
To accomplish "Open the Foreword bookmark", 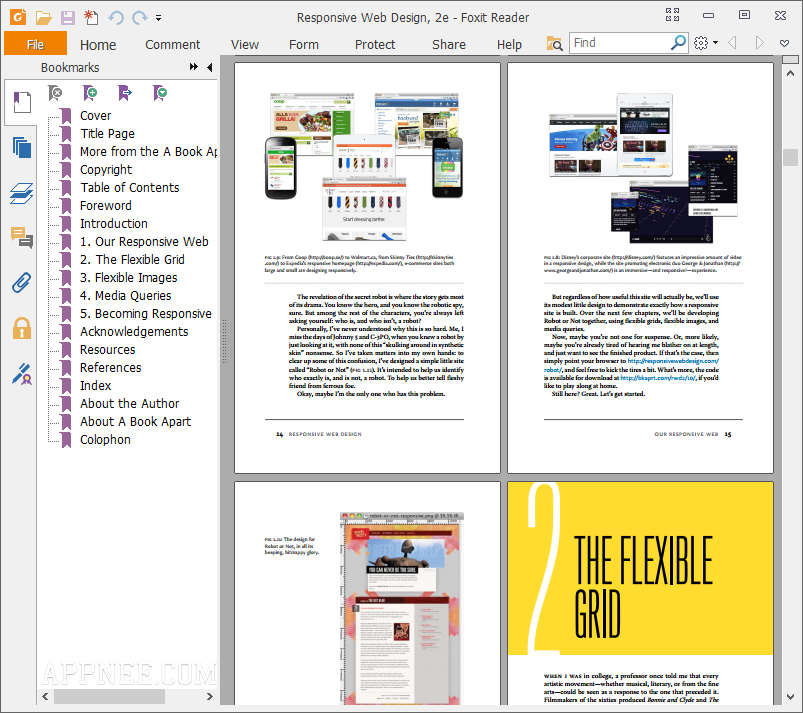I will pos(106,205).
